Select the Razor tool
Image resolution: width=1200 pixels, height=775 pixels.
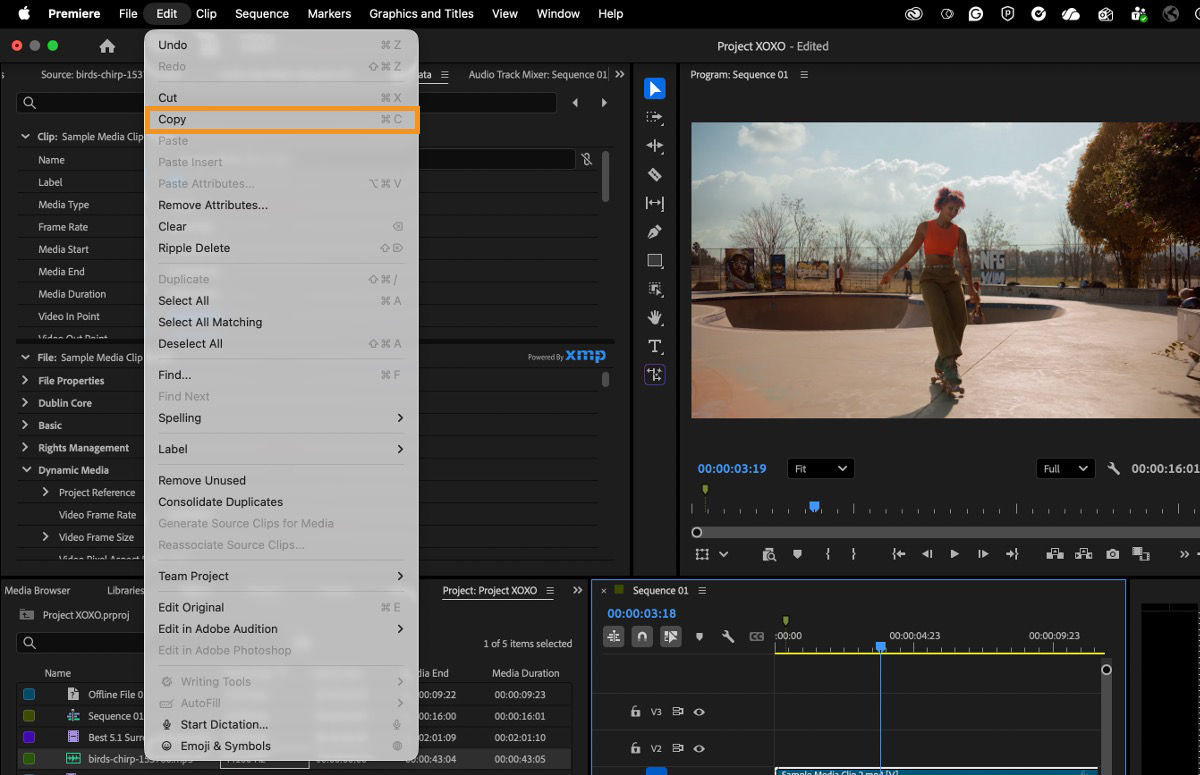pos(655,174)
